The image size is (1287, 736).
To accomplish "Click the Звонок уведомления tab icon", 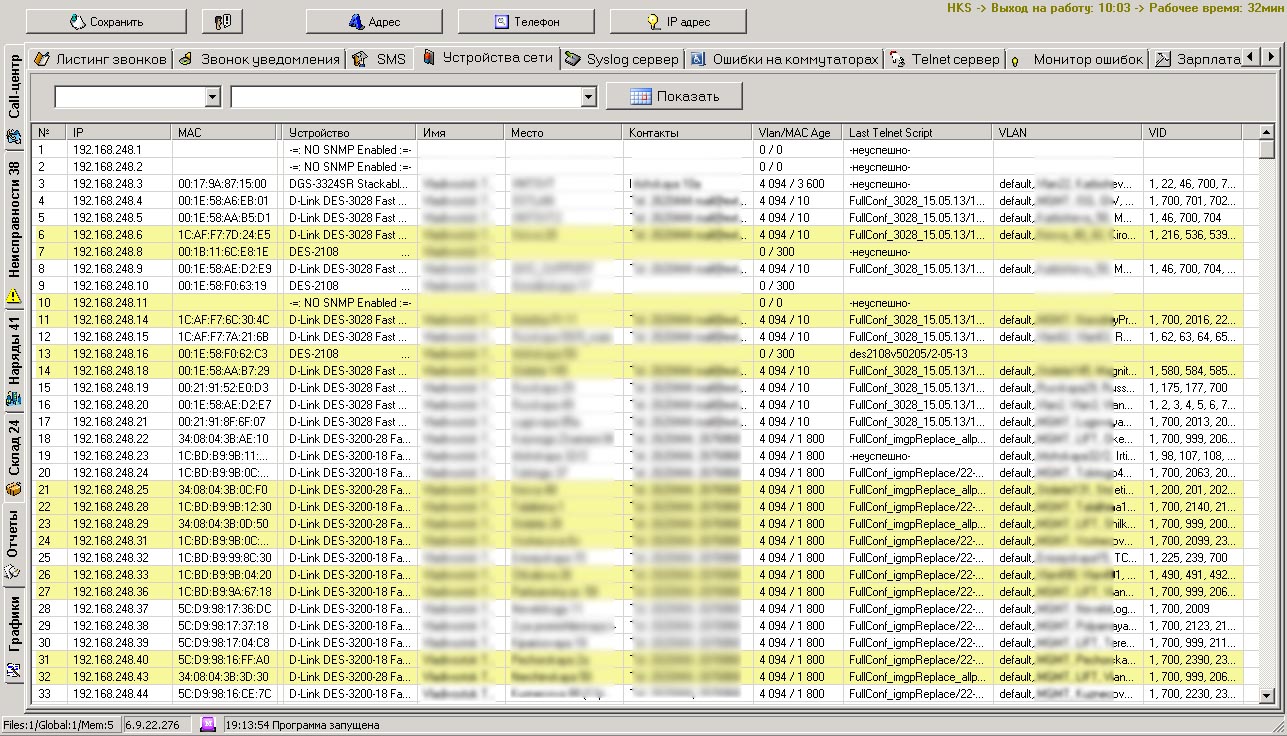I will (187, 59).
